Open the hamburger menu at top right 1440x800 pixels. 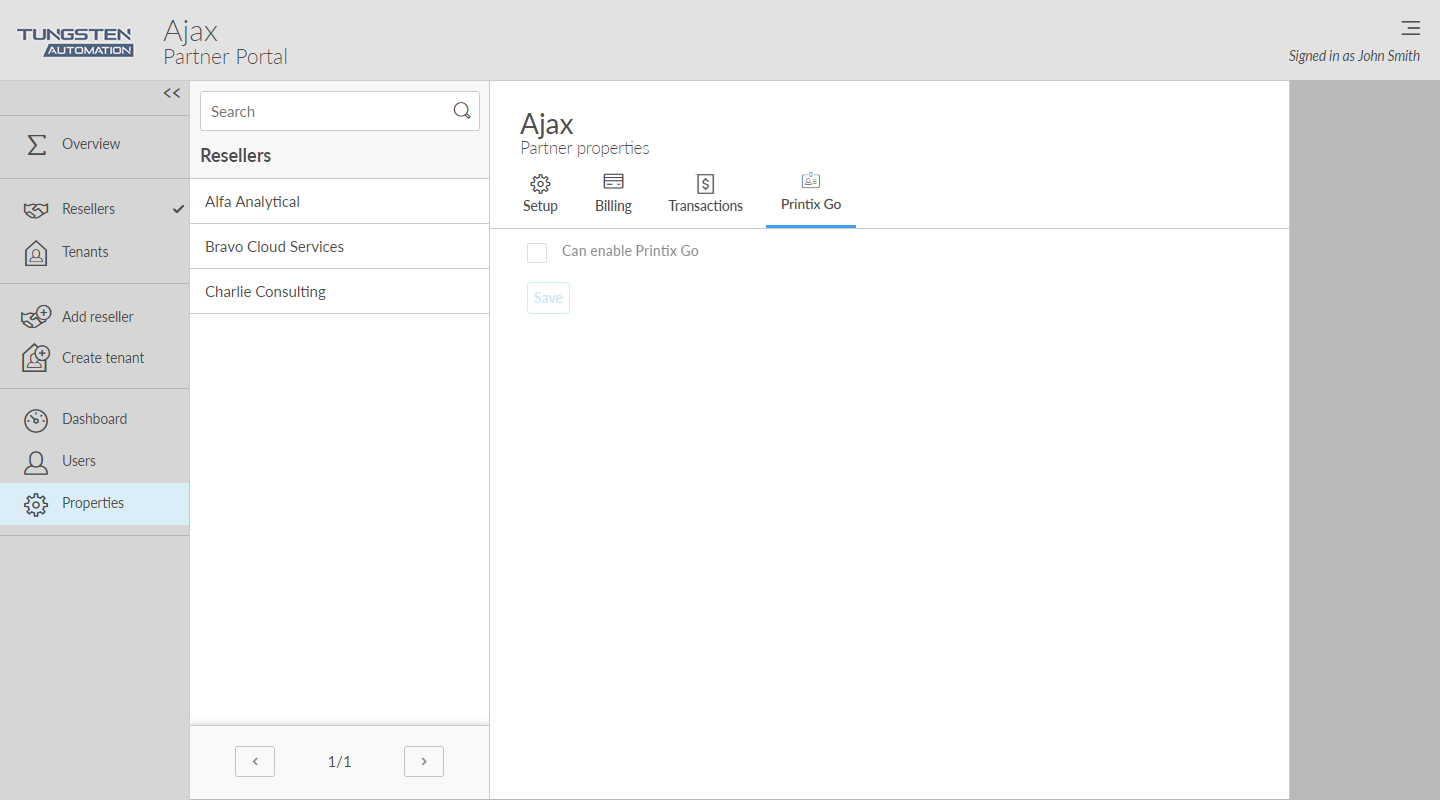(x=1410, y=28)
